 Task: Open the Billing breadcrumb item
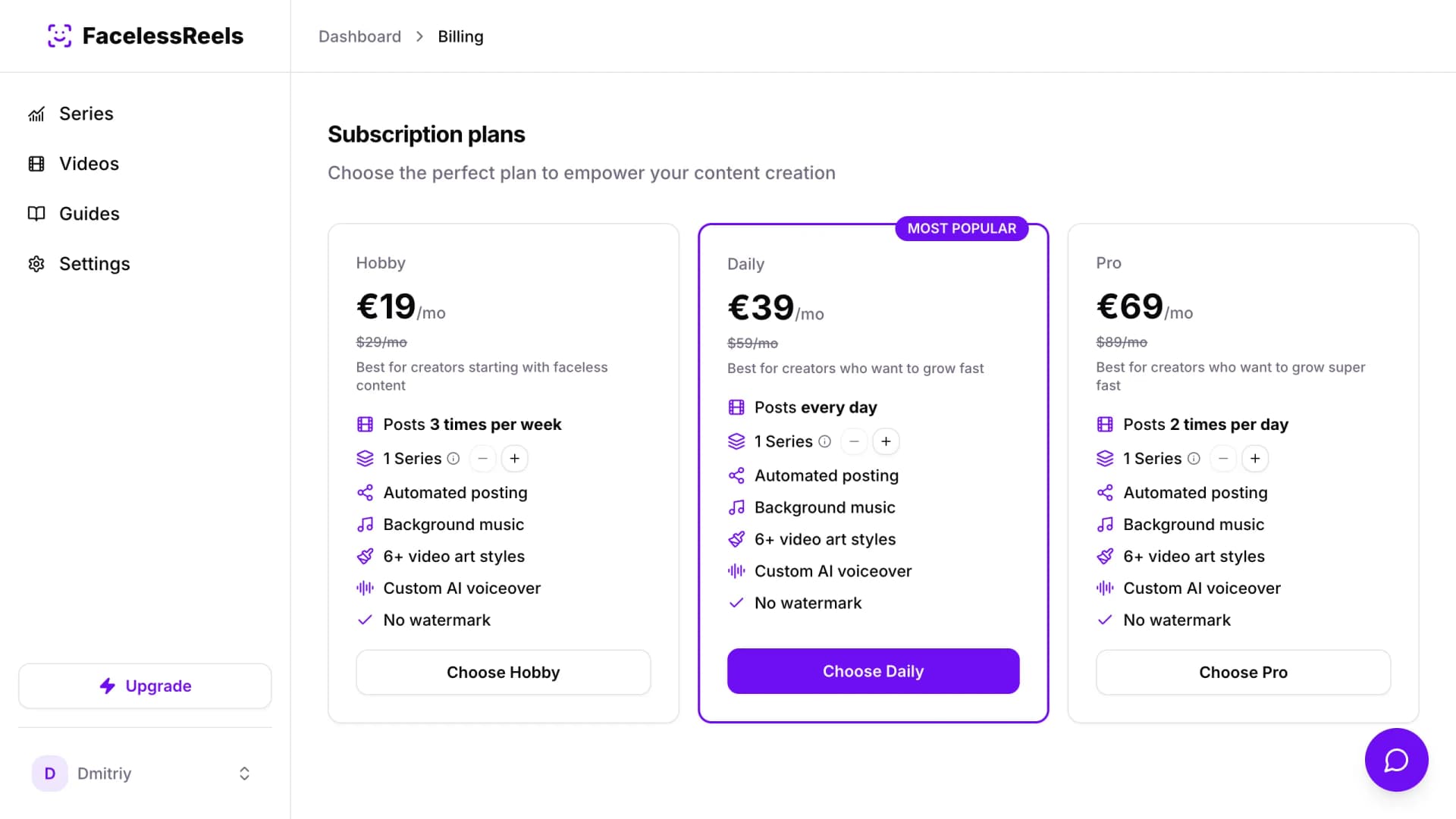click(460, 36)
